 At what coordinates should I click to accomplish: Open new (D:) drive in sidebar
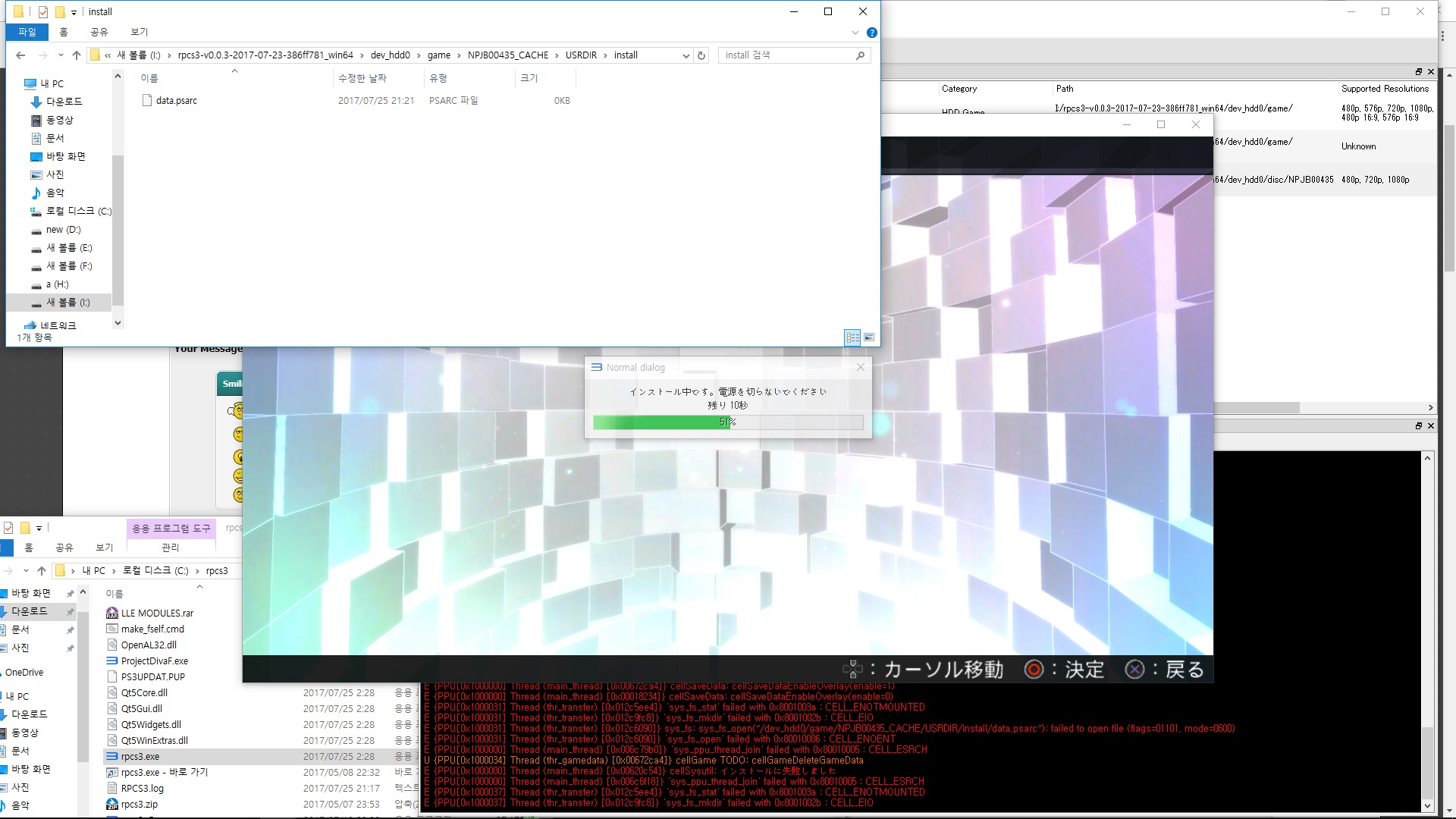(x=63, y=229)
